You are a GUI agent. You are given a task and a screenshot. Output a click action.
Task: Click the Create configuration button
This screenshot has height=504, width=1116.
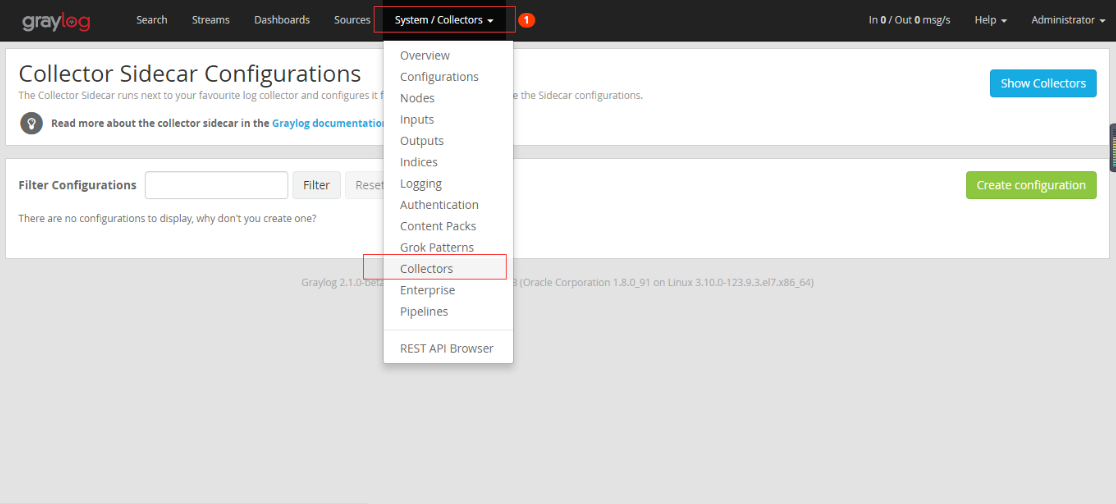pyautogui.click(x=1031, y=185)
